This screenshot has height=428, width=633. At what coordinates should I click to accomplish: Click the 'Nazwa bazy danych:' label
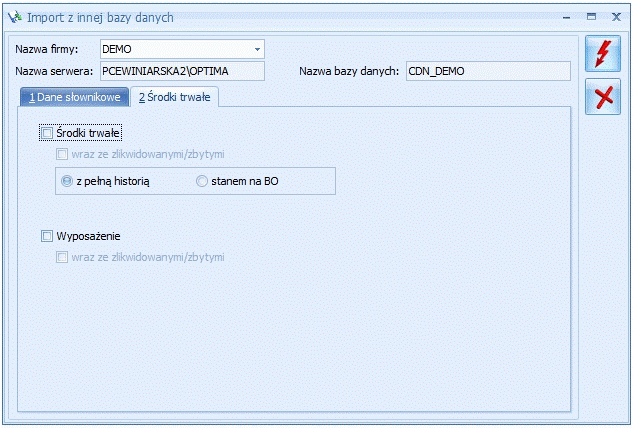pos(349,71)
